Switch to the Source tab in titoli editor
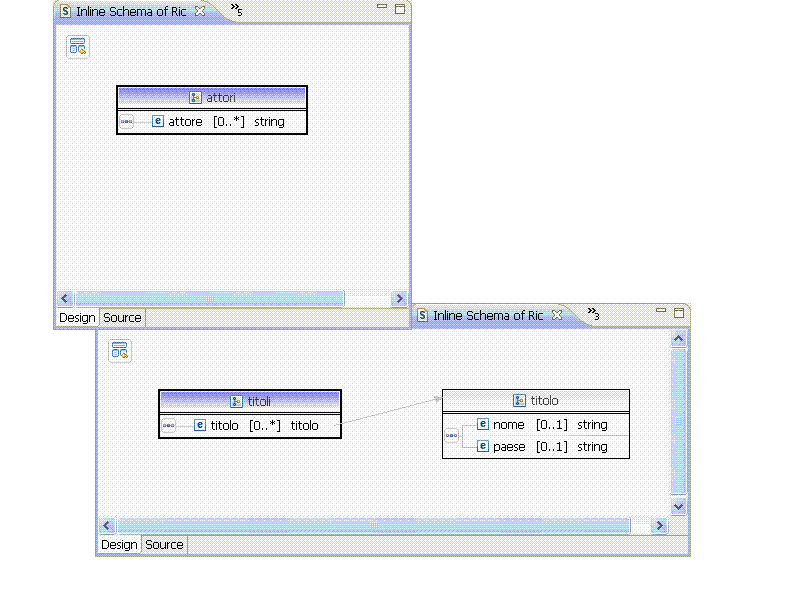The height and width of the screenshot is (610, 800). pos(164,545)
